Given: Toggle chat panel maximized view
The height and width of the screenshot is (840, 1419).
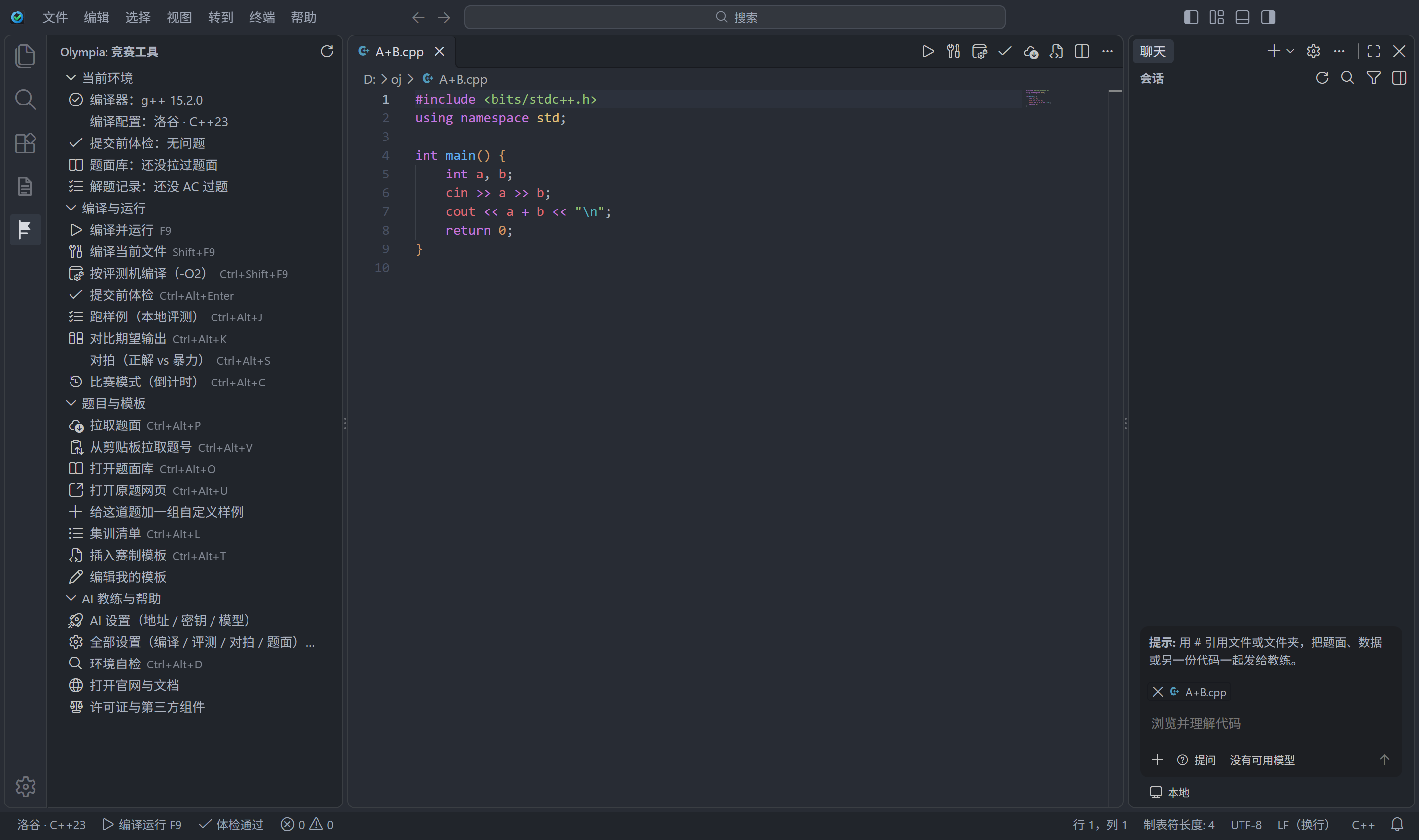Looking at the screenshot, I should pos(1373,51).
